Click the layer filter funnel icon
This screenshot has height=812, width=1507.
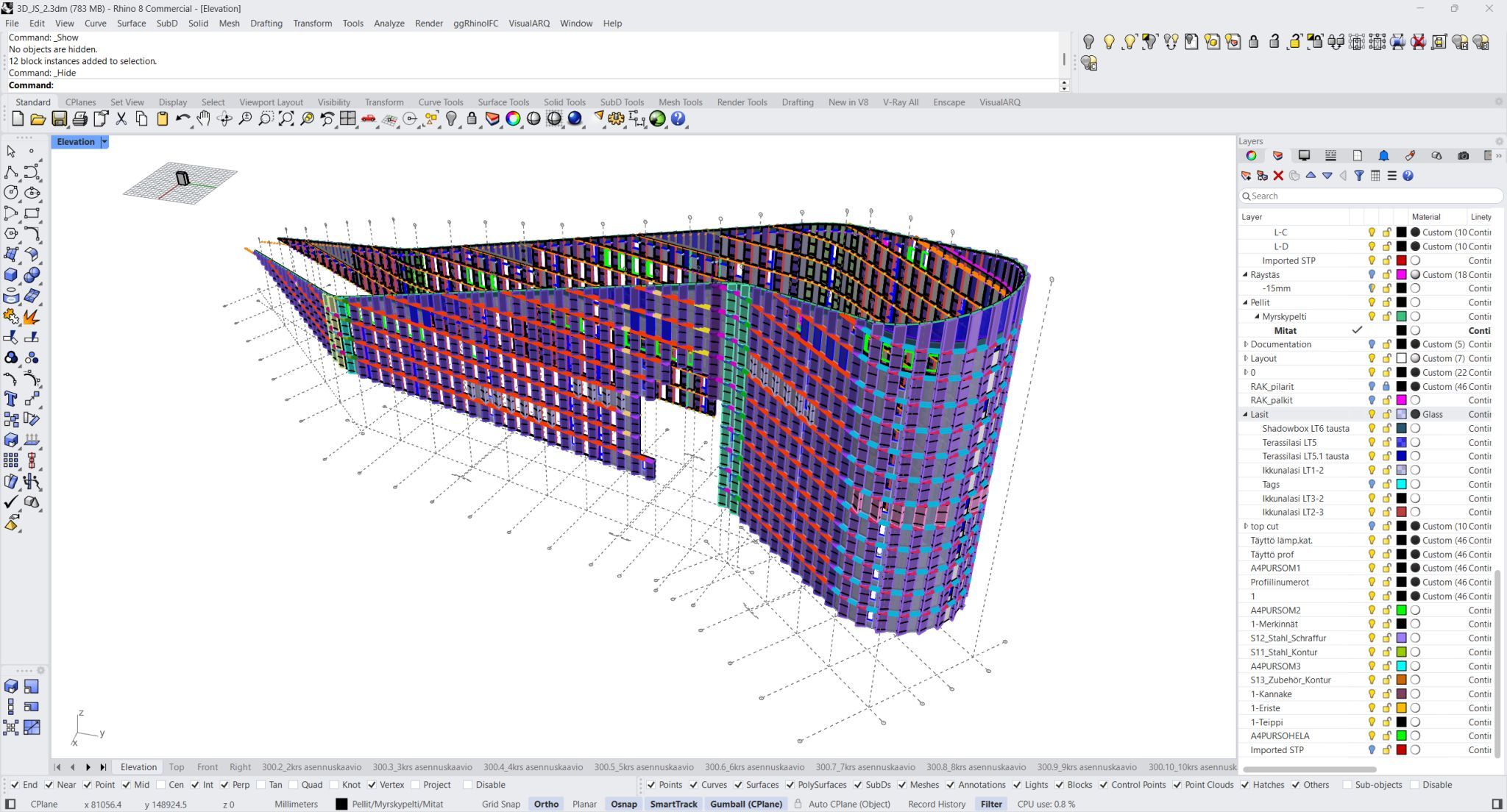[1358, 176]
